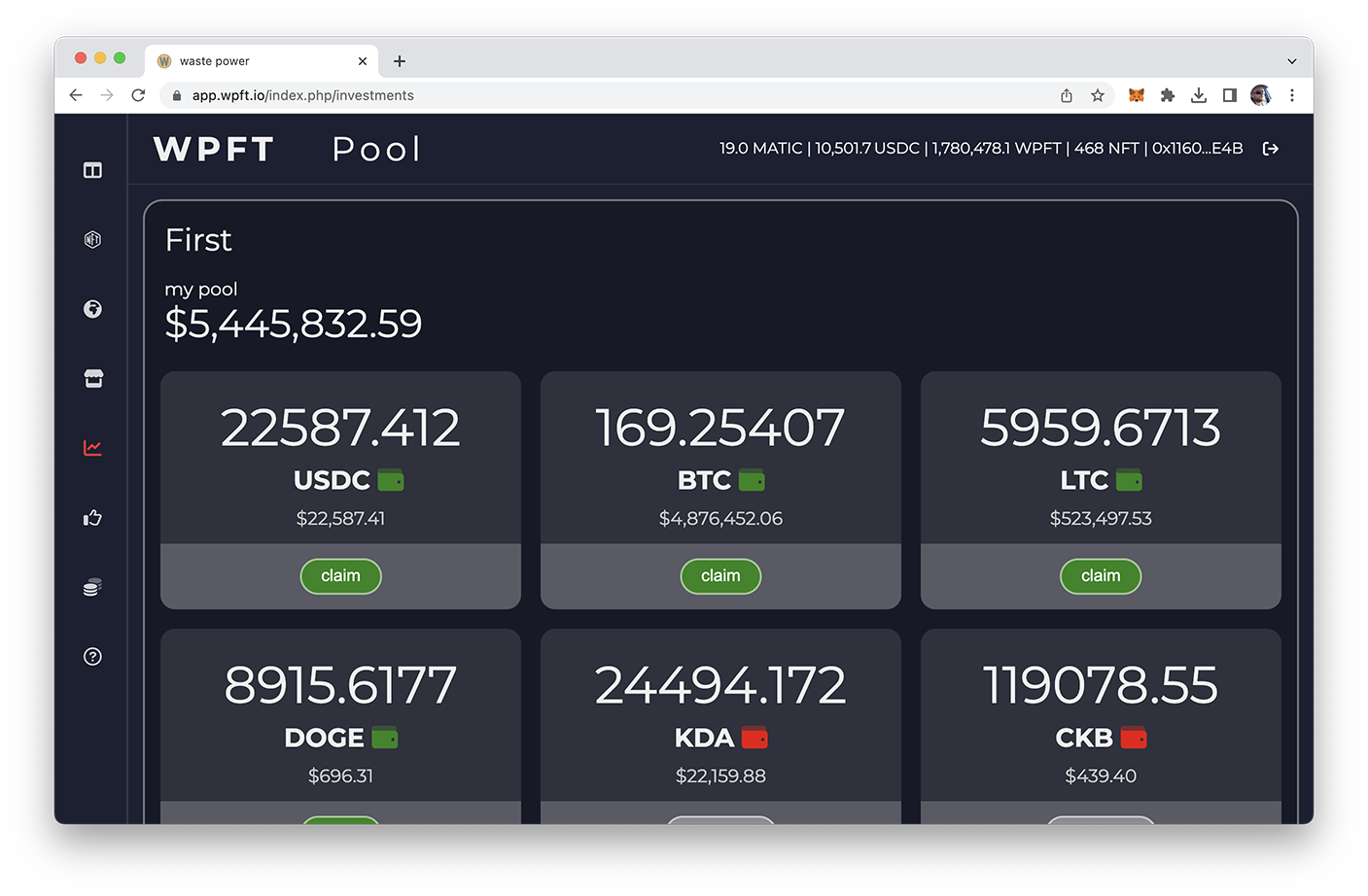This screenshot has height=896, width=1368.
Task: Bookmark this page with star icon
Action: point(1098,95)
